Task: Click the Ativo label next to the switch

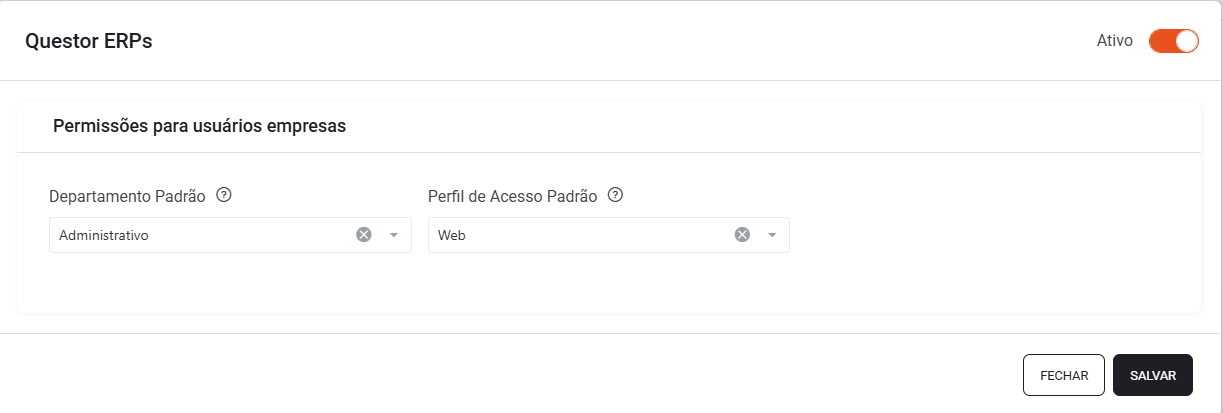Action: click(x=1114, y=41)
